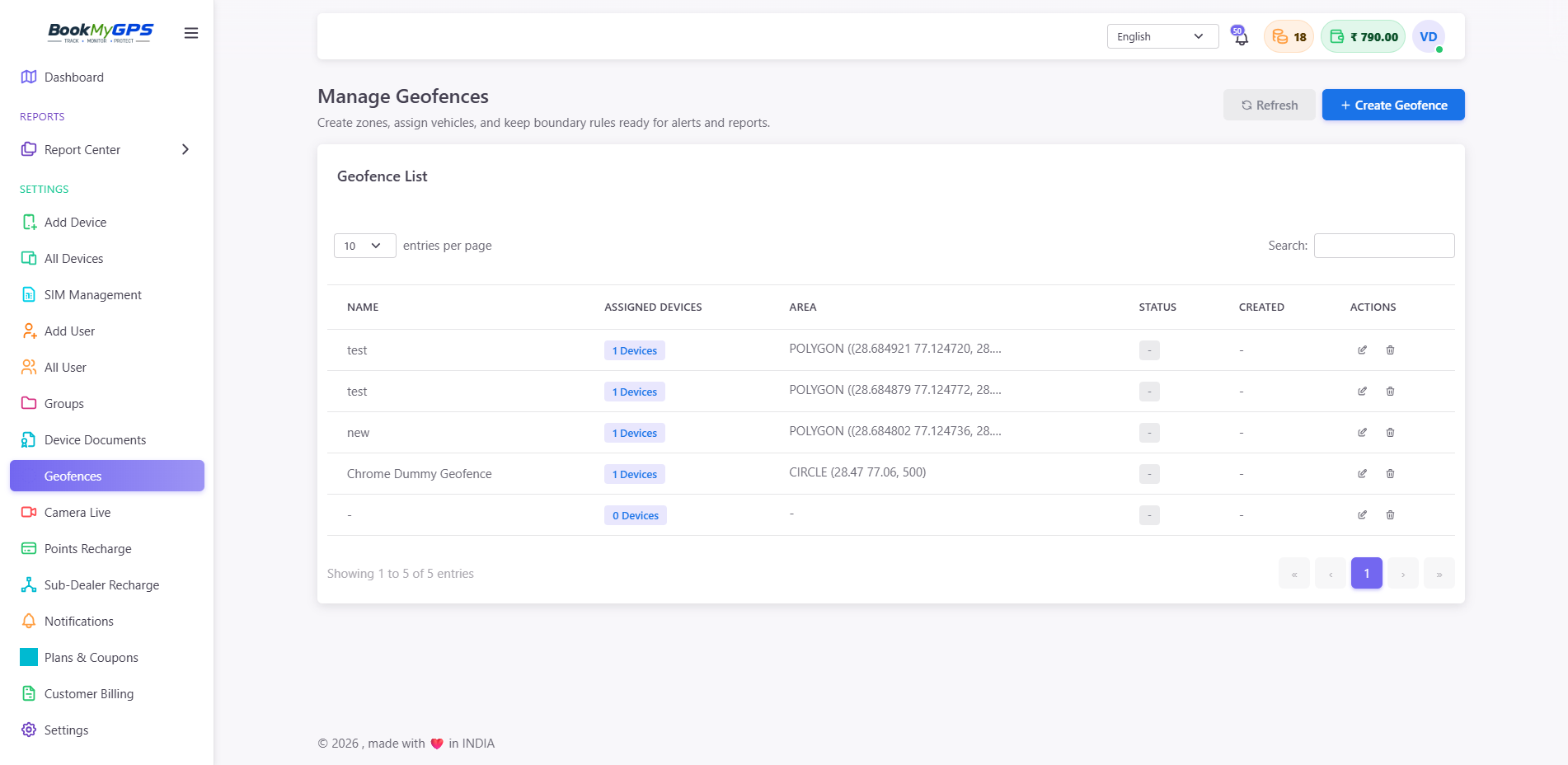Go to Plans & Coupons
Viewport: 1568px width, 765px height.
point(107,658)
